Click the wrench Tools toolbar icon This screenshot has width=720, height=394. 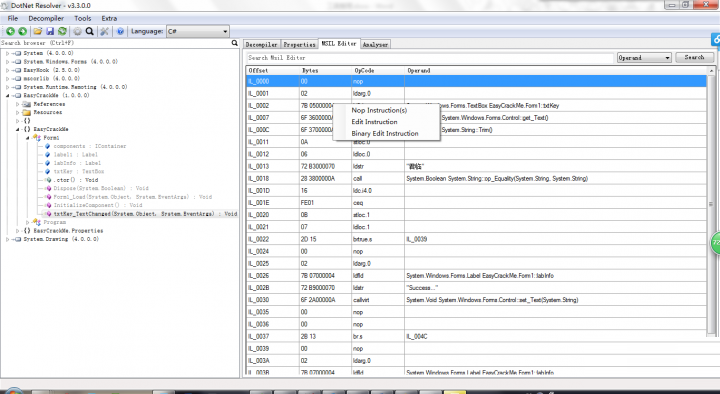[105, 31]
